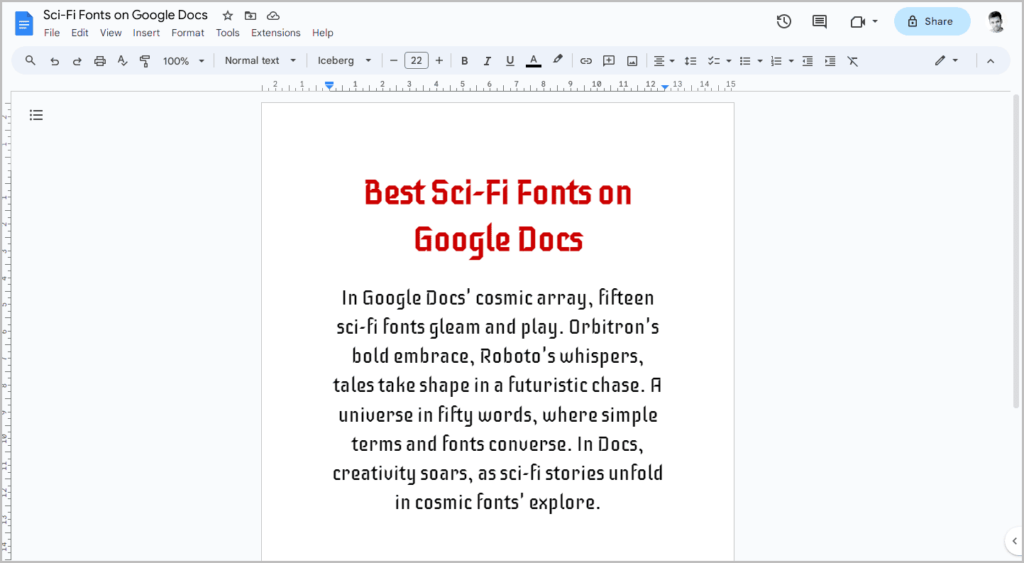Increase the indent
The width and height of the screenshot is (1024, 563).
pos(830,61)
